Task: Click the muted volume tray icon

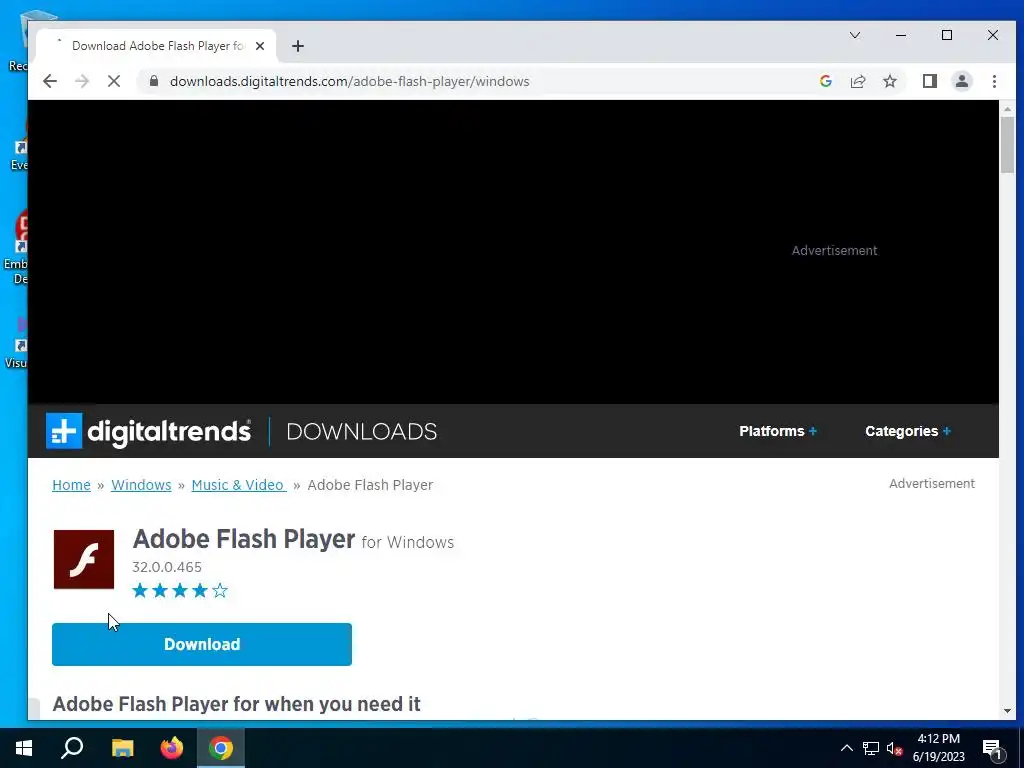Action: coord(895,749)
